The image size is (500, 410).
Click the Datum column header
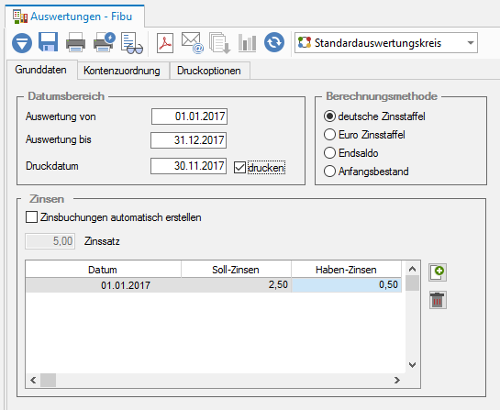pos(103,269)
